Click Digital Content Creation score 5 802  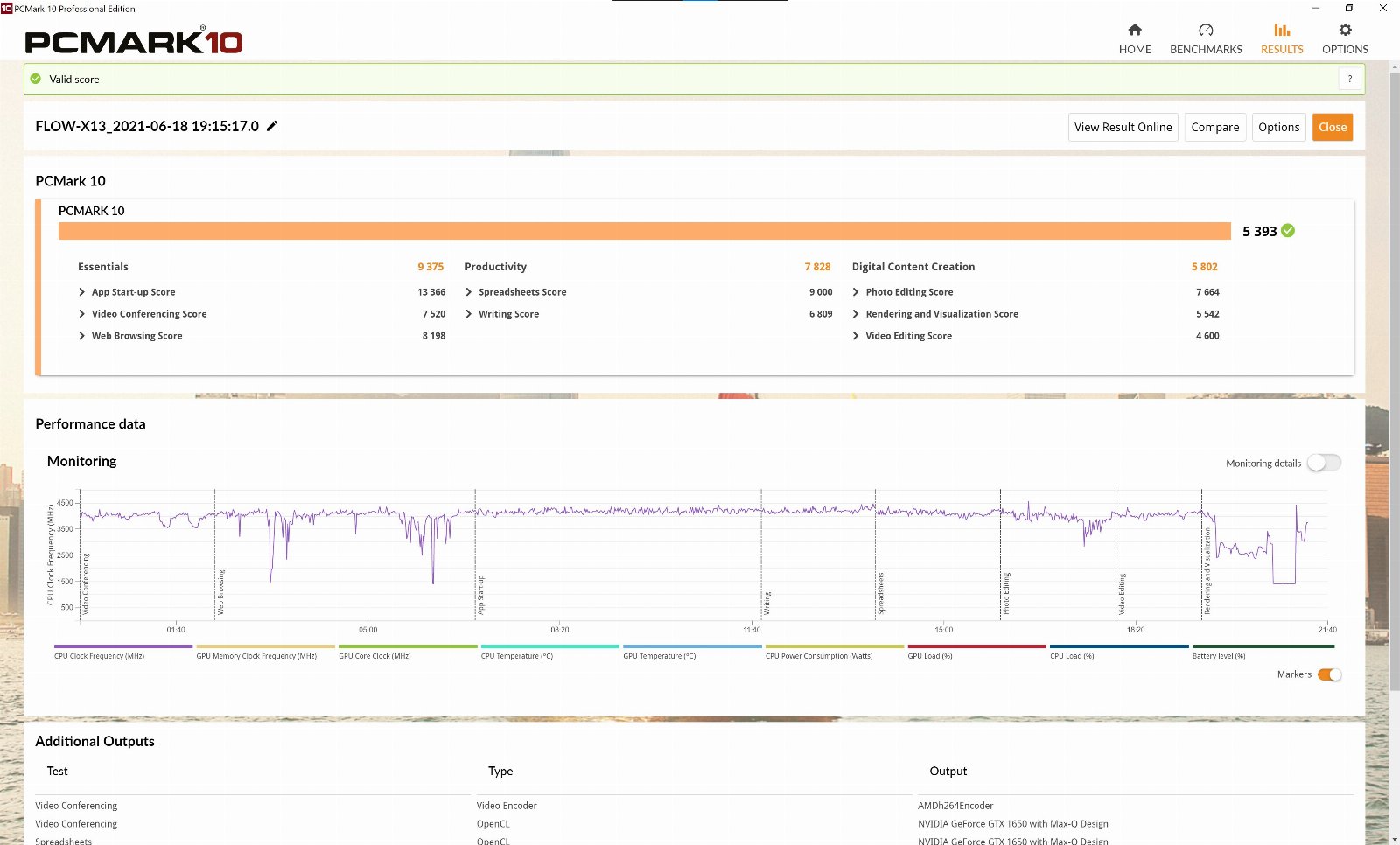click(x=1204, y=267)
